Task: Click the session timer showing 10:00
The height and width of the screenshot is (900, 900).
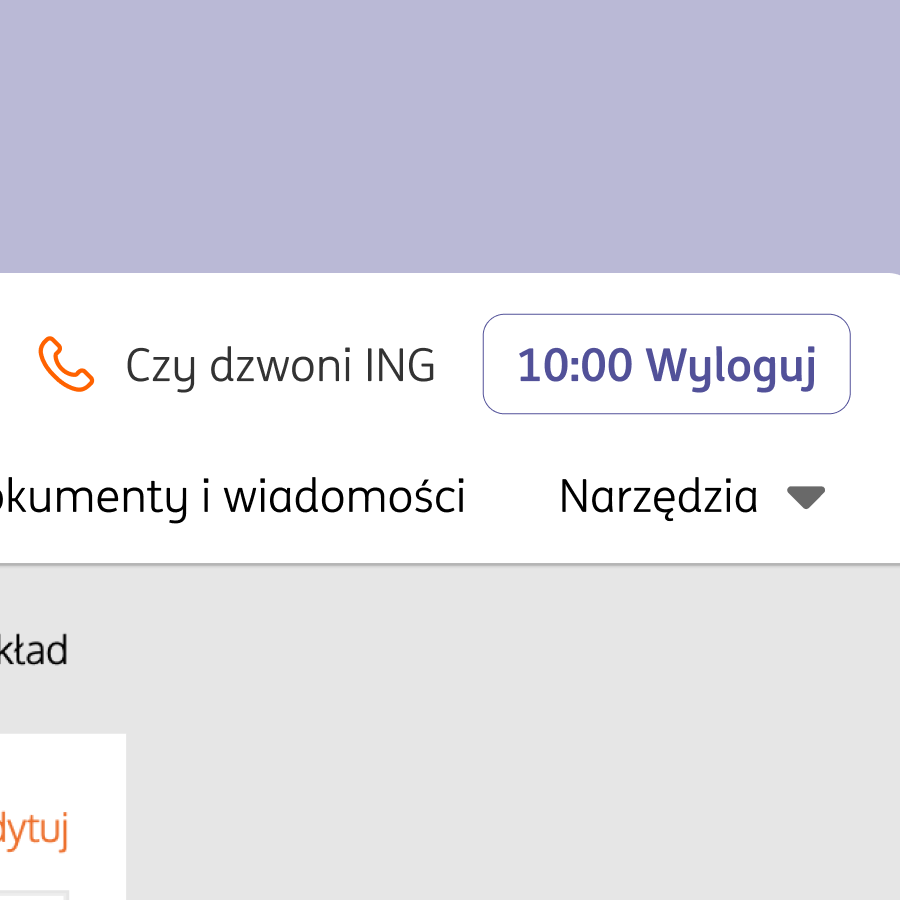Action: tap(575, 365)
